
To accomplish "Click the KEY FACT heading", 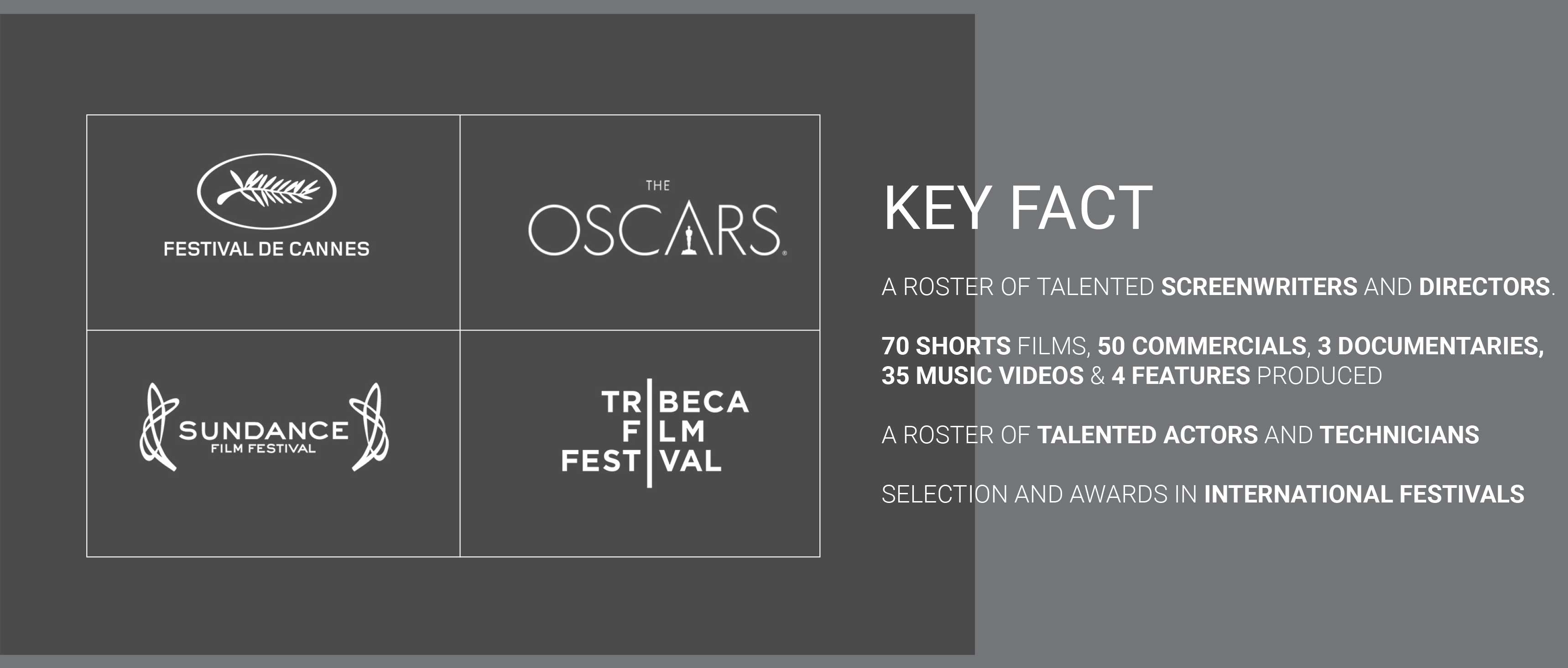I will click(1018, 208).
